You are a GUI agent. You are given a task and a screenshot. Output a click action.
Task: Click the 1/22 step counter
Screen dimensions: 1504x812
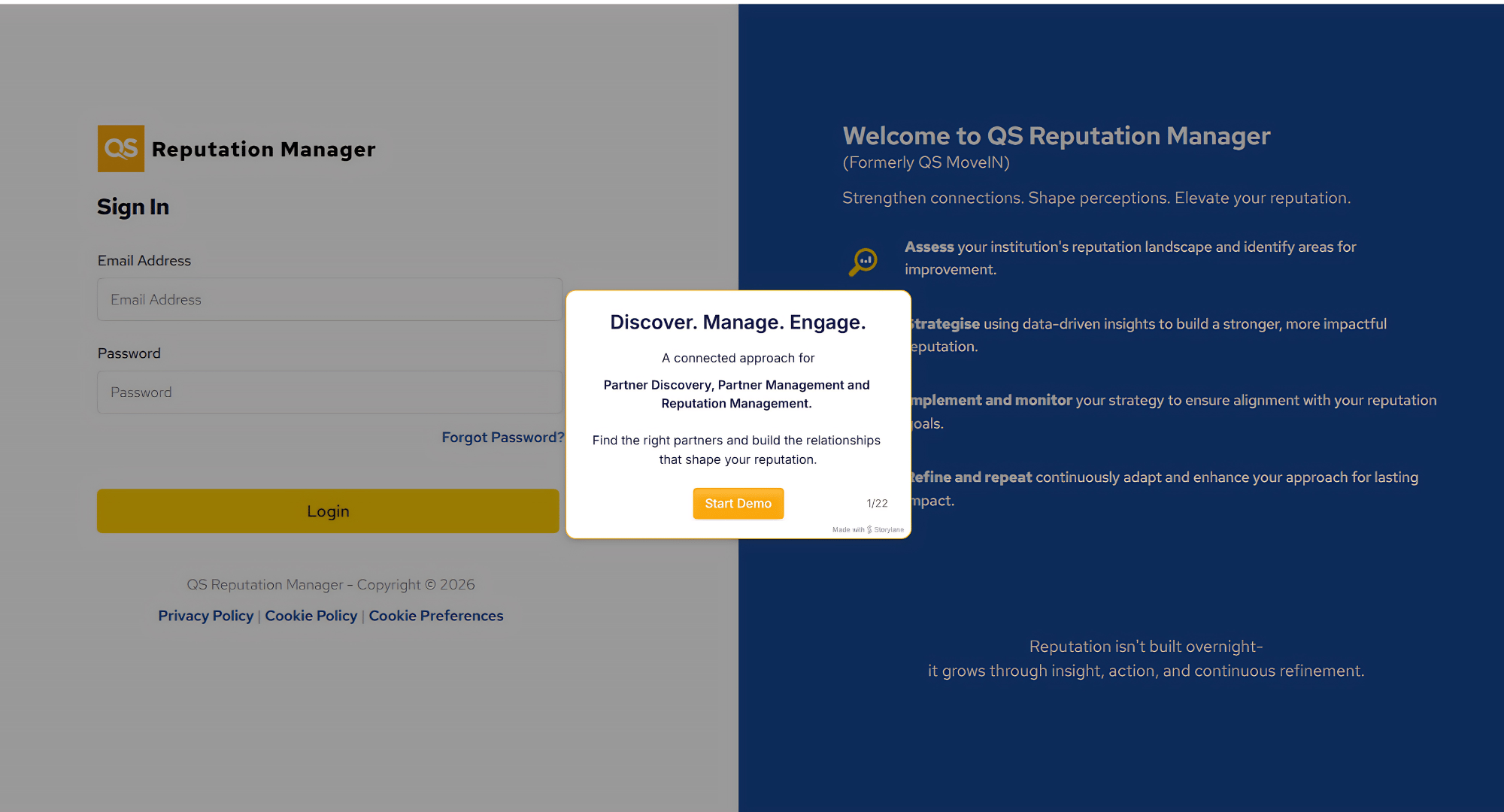click(x=877, y=503)
